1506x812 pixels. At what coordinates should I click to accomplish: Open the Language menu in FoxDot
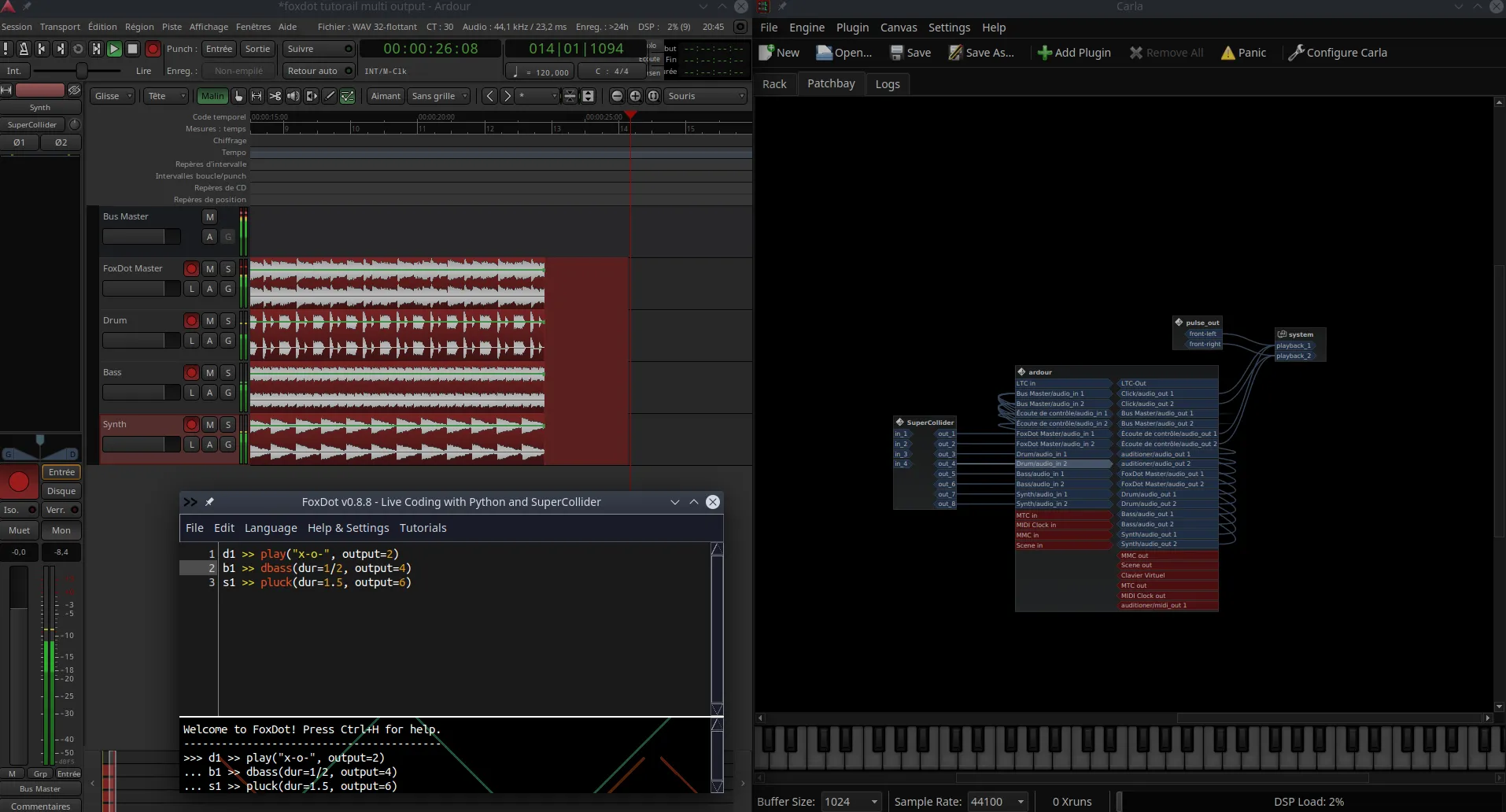point(271,528)
